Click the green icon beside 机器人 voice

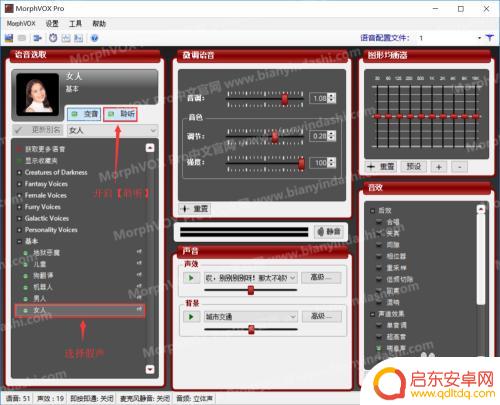click(25, 287)
